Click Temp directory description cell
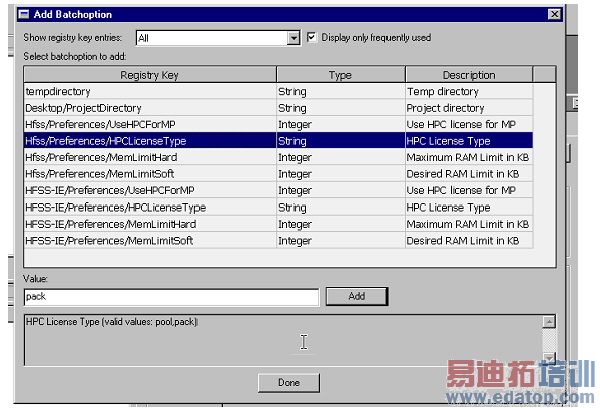 point(469,91)
